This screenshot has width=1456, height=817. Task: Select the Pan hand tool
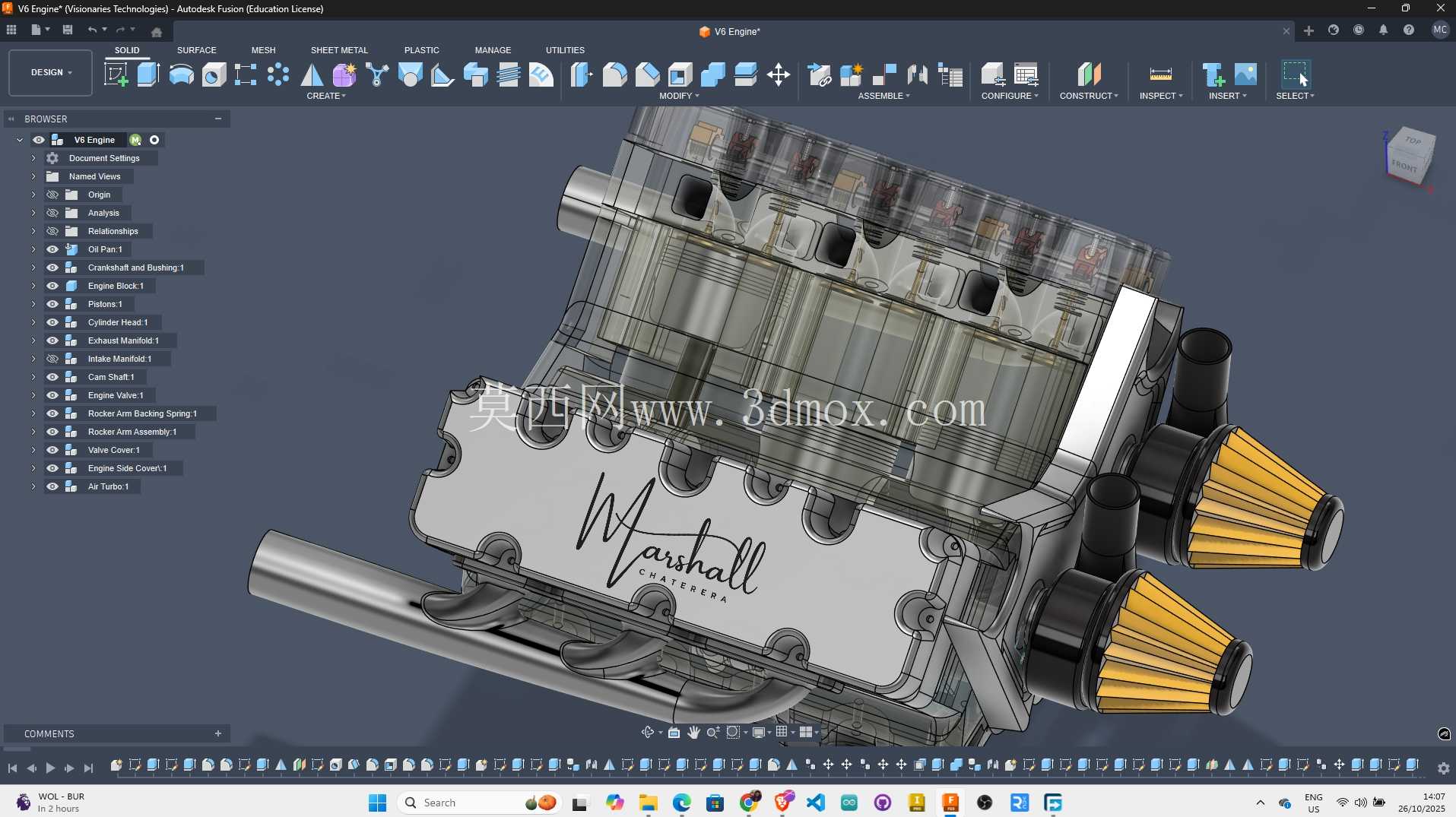[693, 732]
